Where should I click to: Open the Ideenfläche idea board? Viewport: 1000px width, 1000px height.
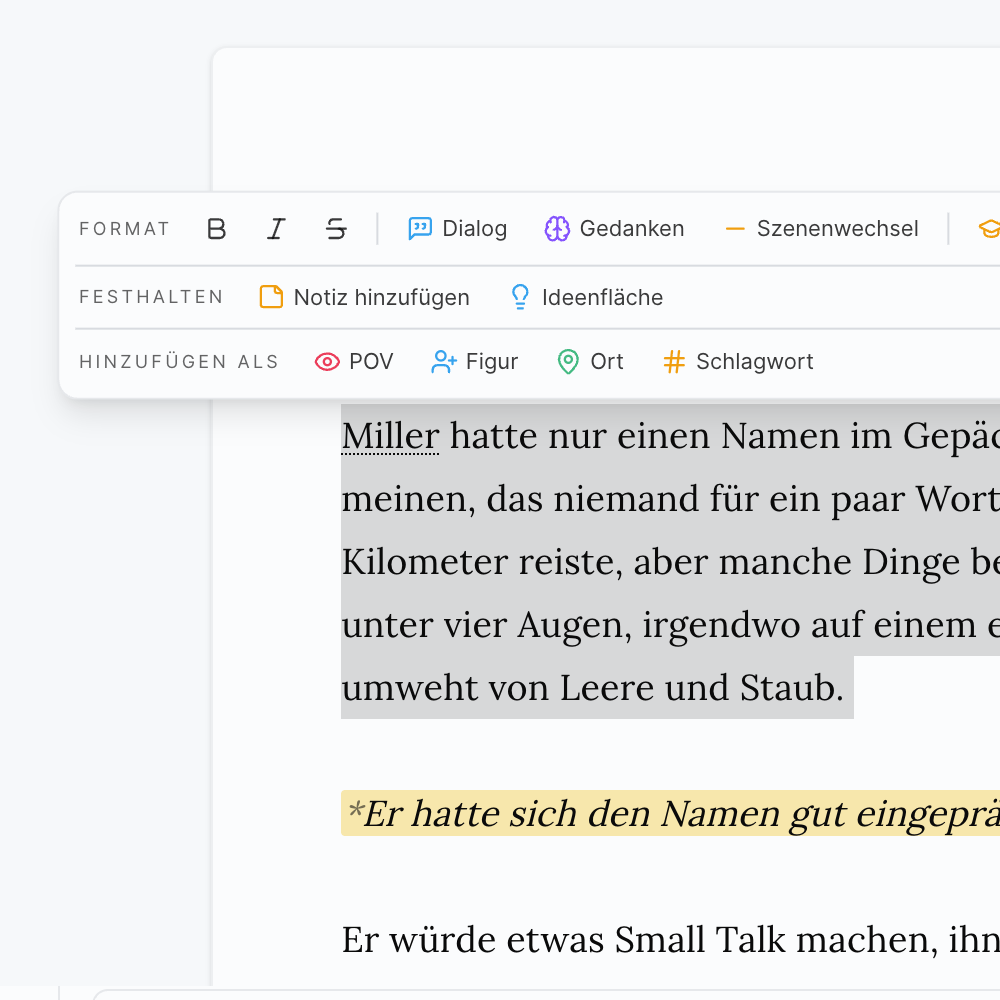pos(586,297)
